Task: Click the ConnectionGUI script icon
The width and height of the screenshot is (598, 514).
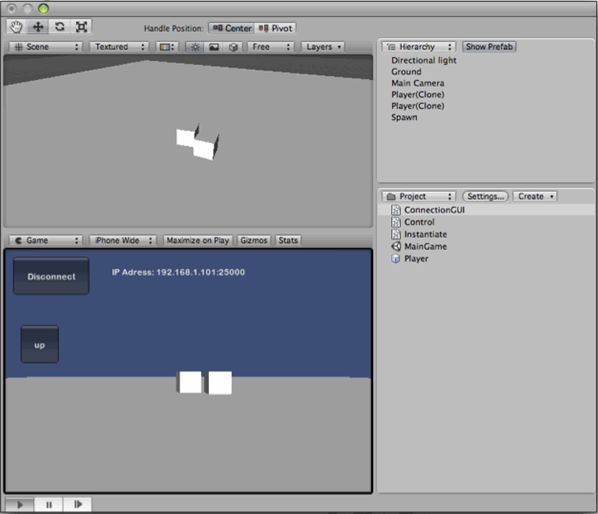Action: [x=396, y=210]
